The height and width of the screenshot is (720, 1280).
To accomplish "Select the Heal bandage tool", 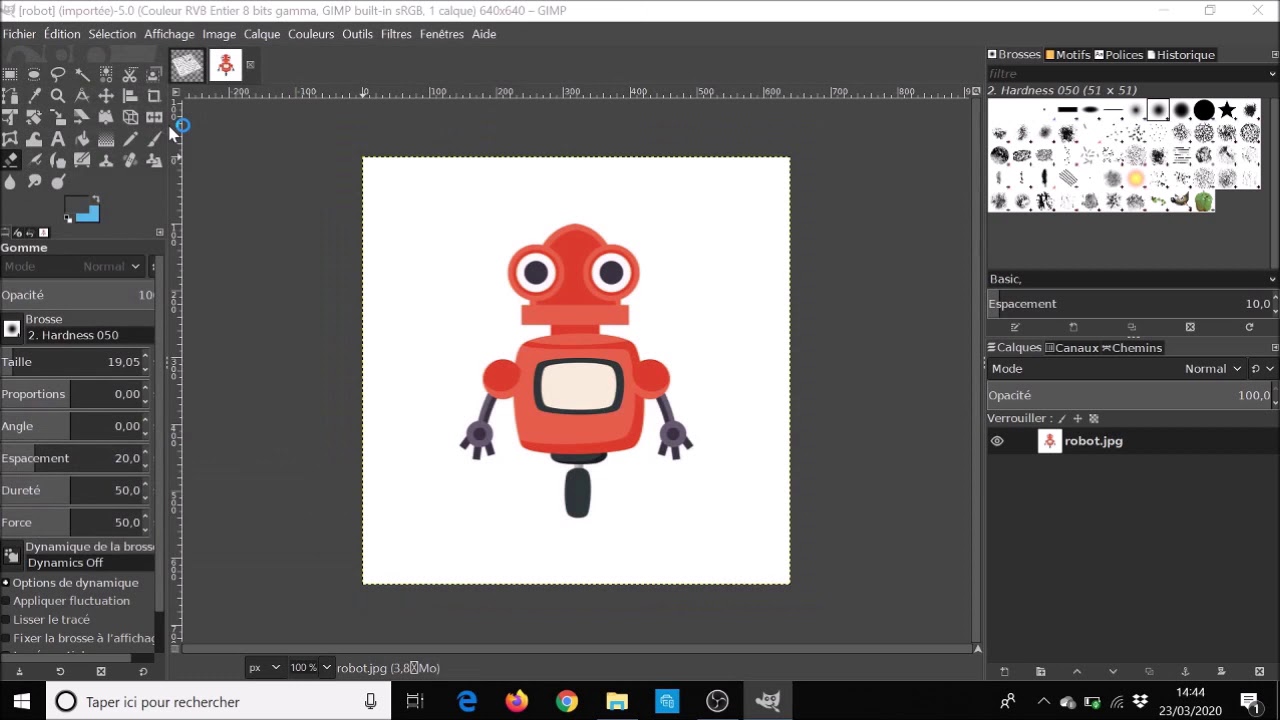I will point(130,160).
